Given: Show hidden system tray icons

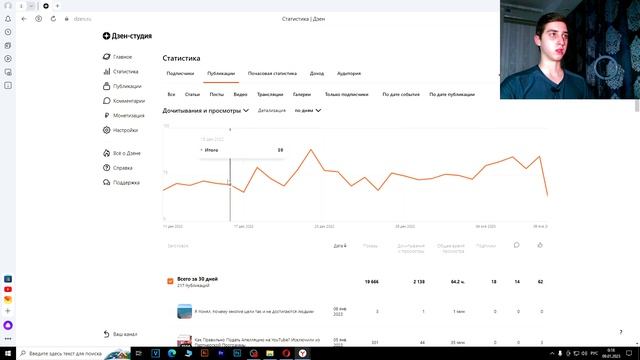Looking at the screenshot, I should click(552, 353).
